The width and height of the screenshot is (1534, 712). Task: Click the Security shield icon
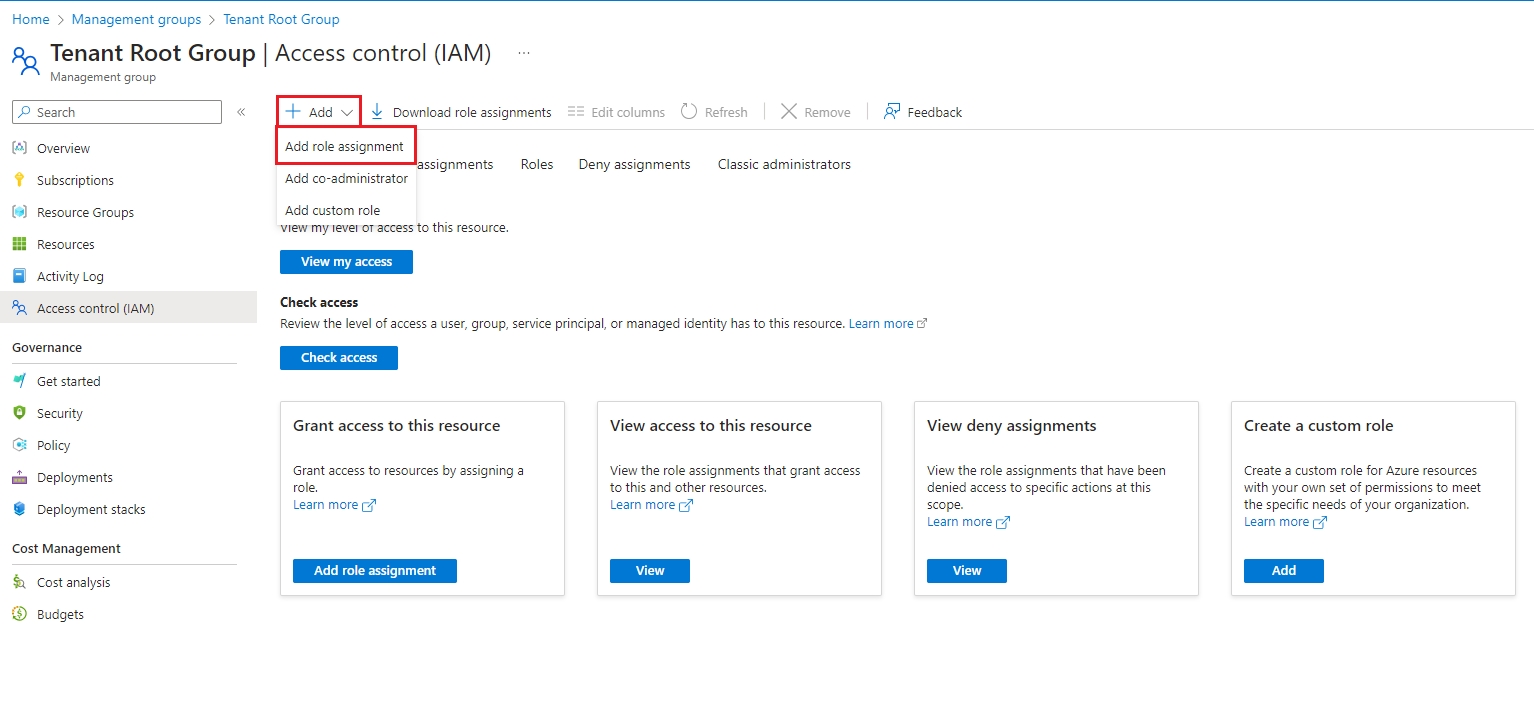(19, 413)
